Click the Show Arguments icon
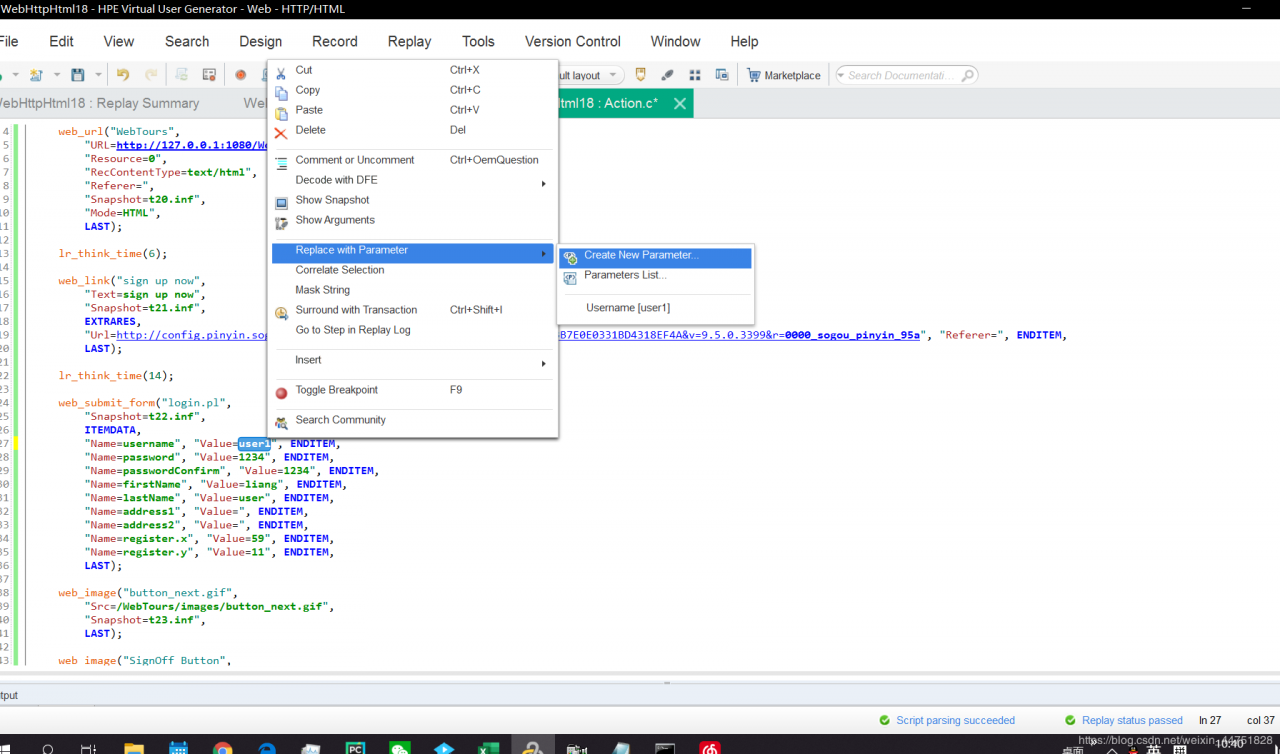This screenshot has width=1280, height=754. (x=281, y=221)
